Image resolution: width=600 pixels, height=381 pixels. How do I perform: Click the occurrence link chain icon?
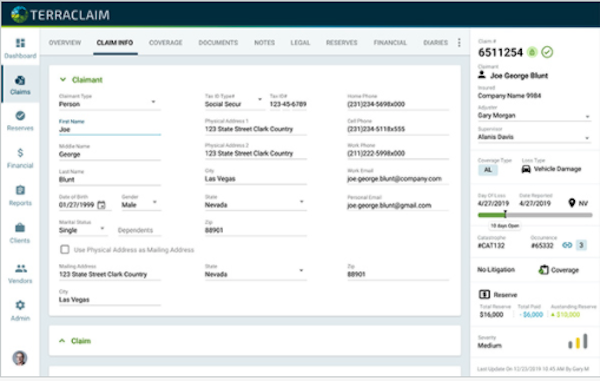tap(567, 245)
